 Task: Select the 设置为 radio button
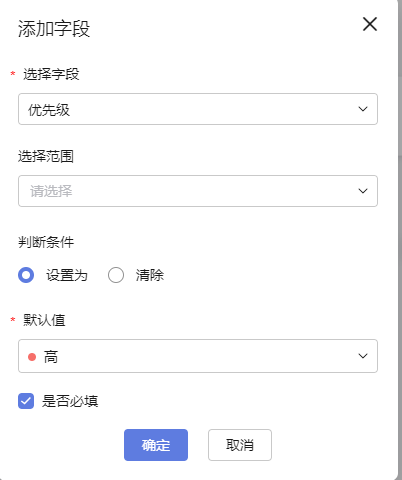coord(26,275)
